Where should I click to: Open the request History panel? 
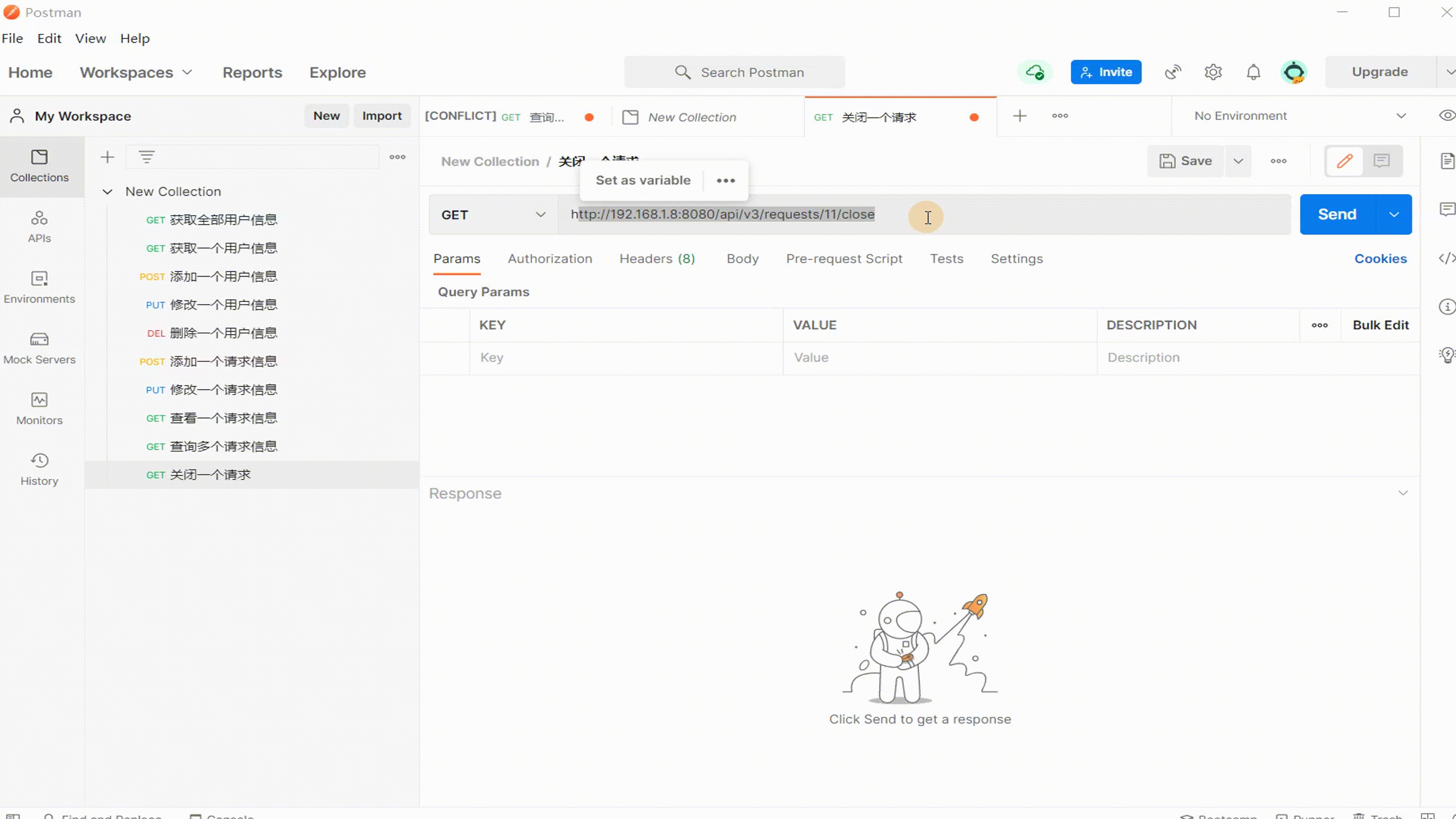point(39,469)
